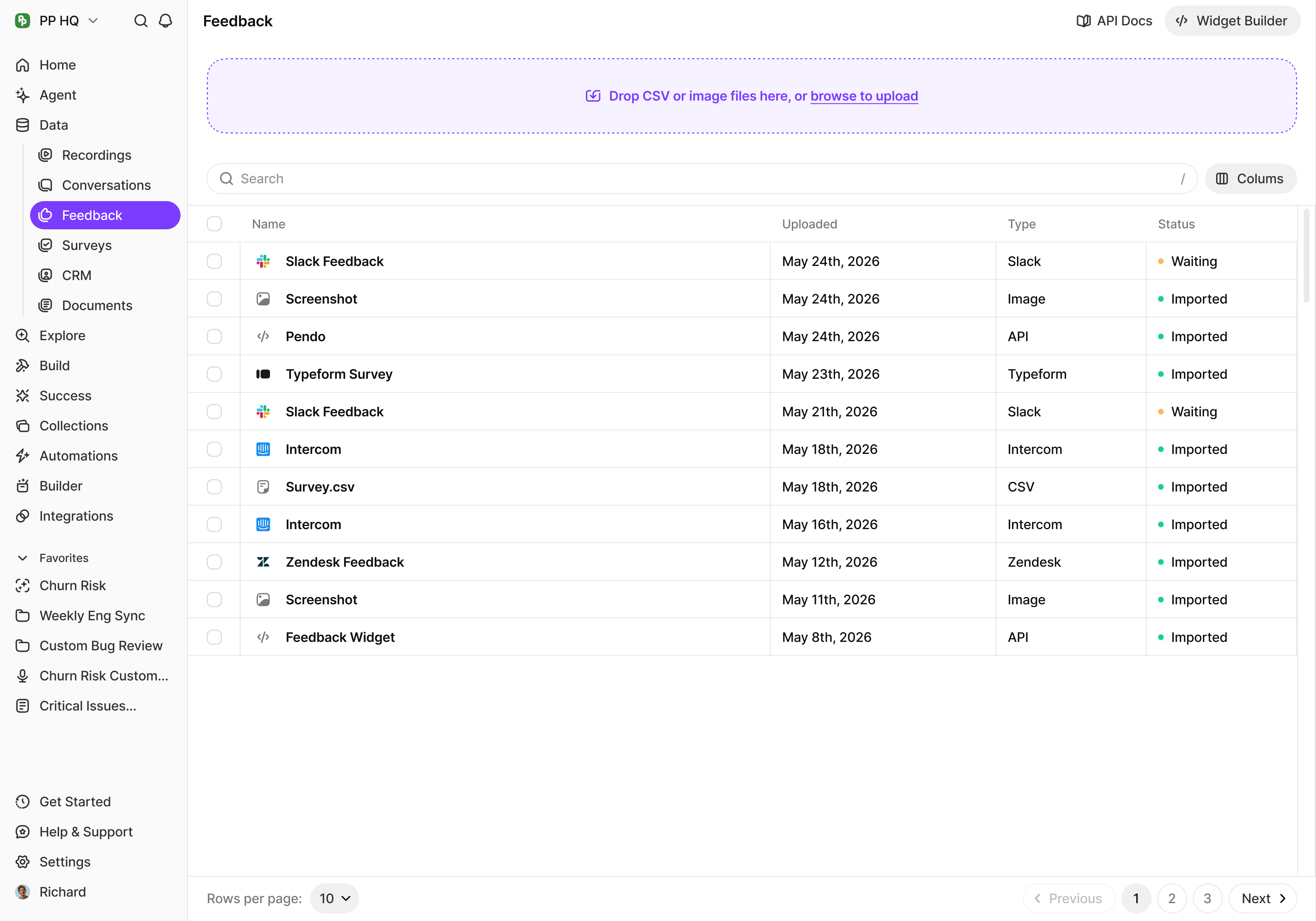Click Richard's avatar picture

click(x=22, y=892)
